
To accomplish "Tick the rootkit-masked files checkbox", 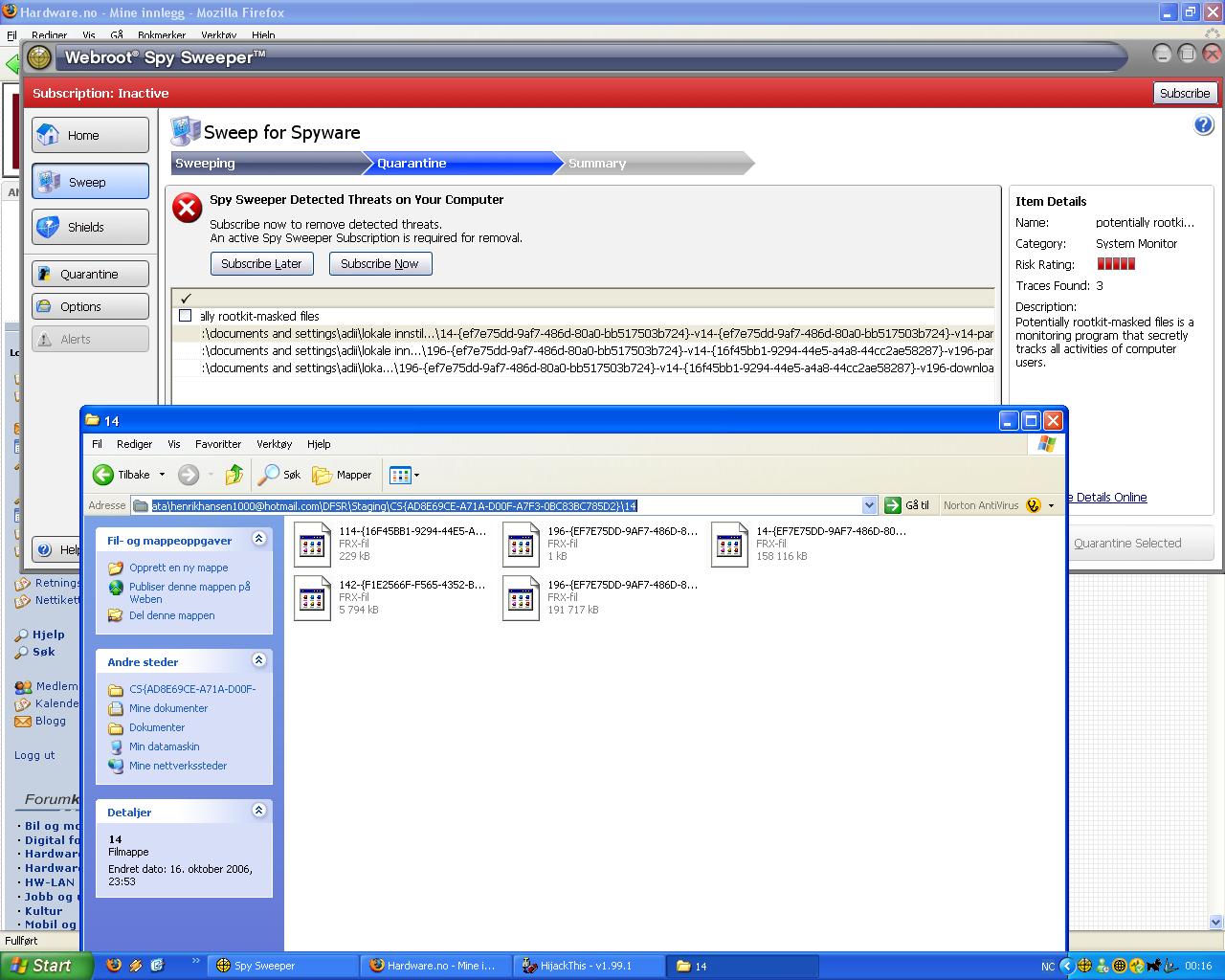I will pos(186,315).
